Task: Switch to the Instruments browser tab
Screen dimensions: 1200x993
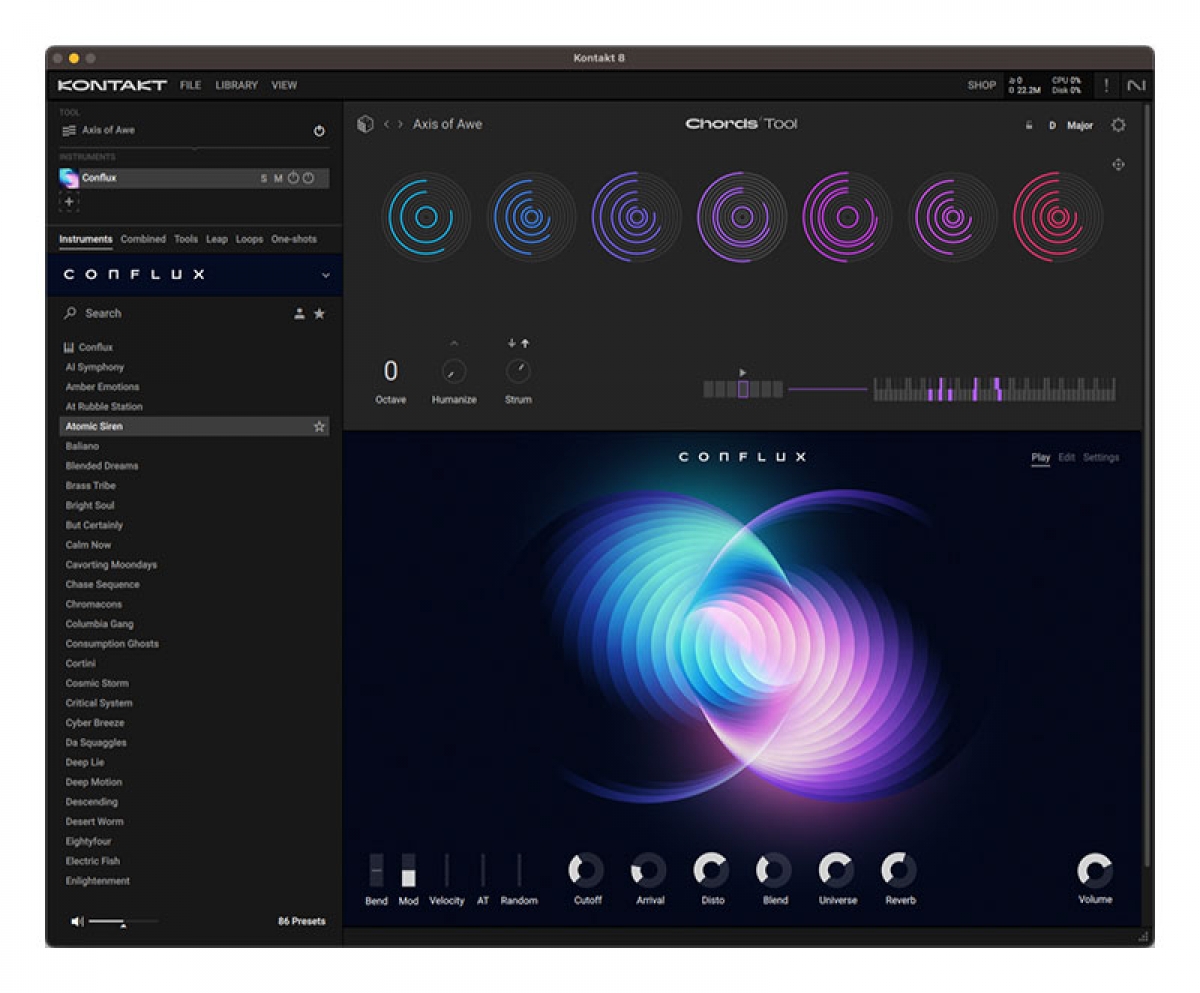Action: (x=86, y=239)
